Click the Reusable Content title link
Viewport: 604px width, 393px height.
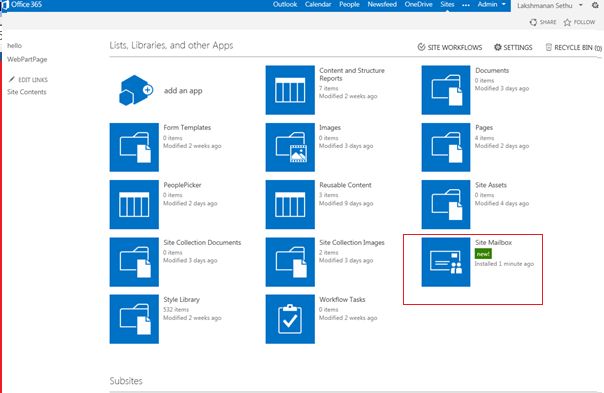346,185
